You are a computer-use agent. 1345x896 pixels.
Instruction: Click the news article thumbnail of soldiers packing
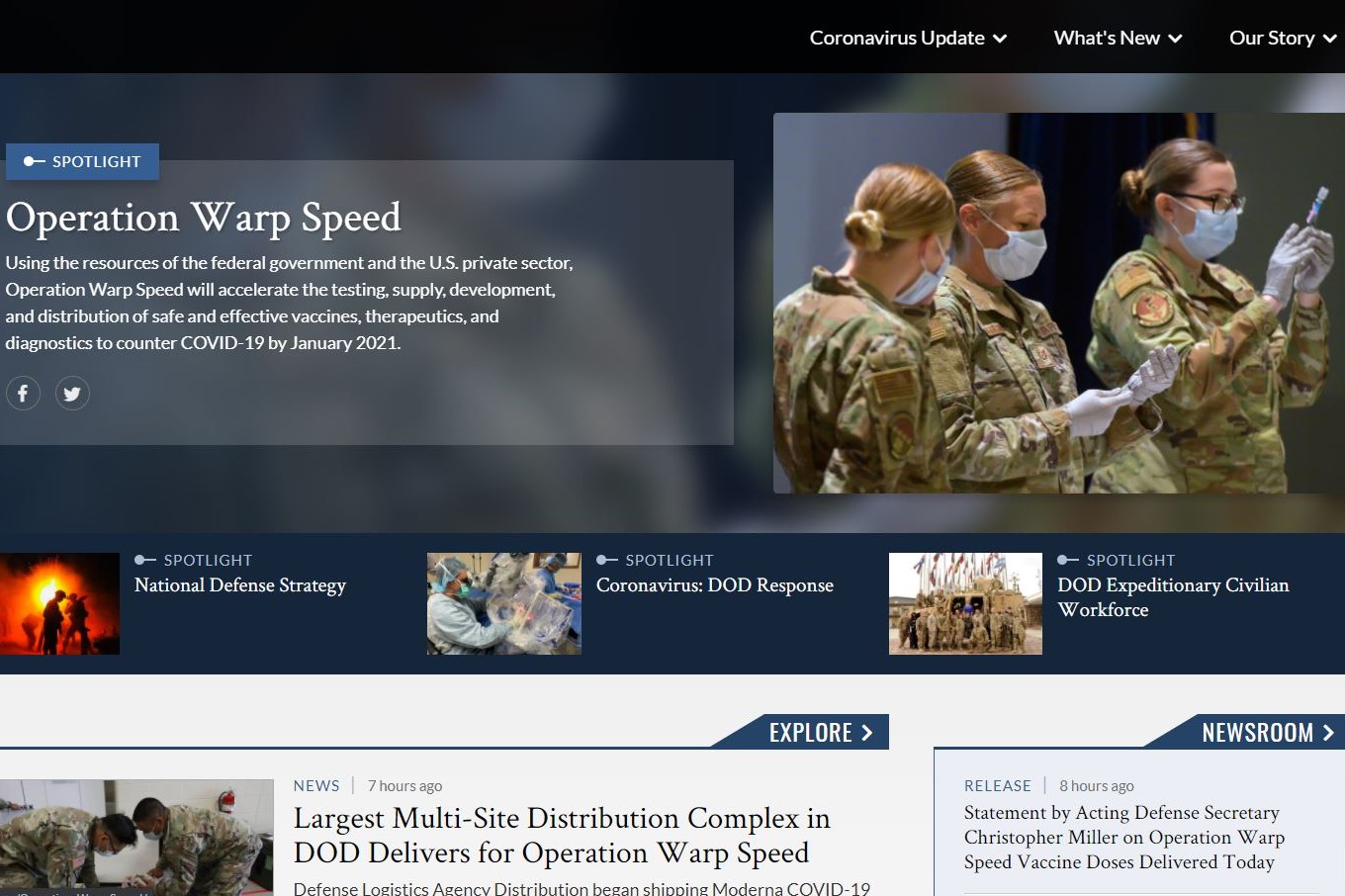click(136, 837)
